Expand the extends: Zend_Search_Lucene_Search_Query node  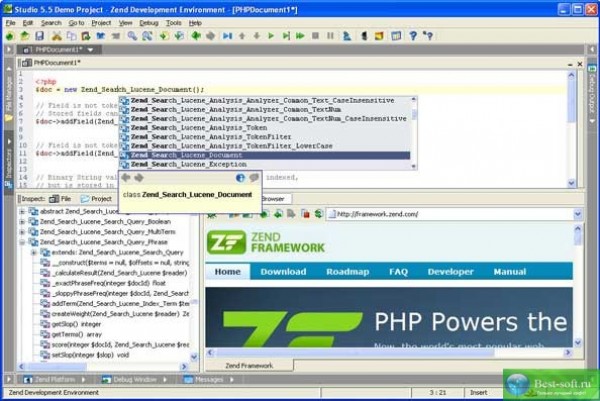tap(34, 253)
